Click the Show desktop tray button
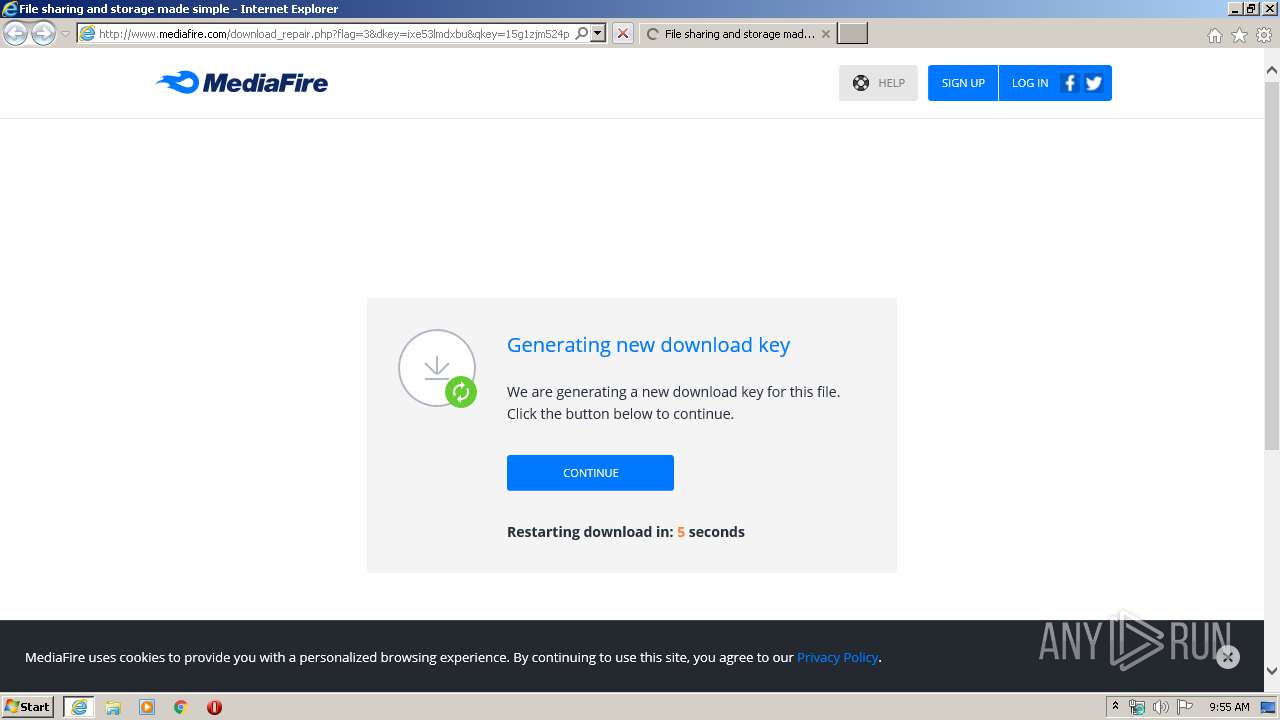This screenshot has height=720, width=1280. coord(1268,707)
